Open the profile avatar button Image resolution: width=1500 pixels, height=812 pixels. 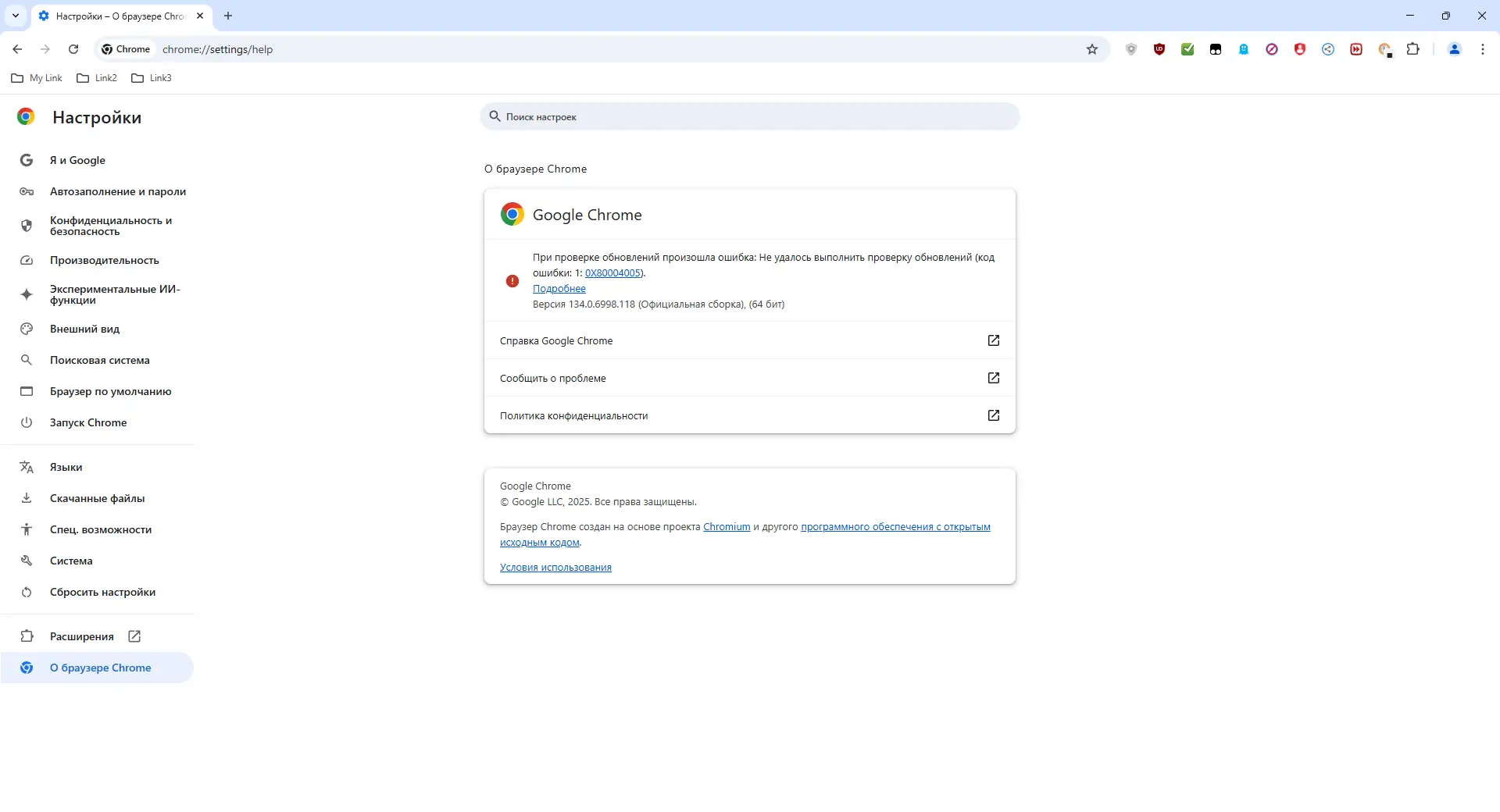coord(1455,49)
